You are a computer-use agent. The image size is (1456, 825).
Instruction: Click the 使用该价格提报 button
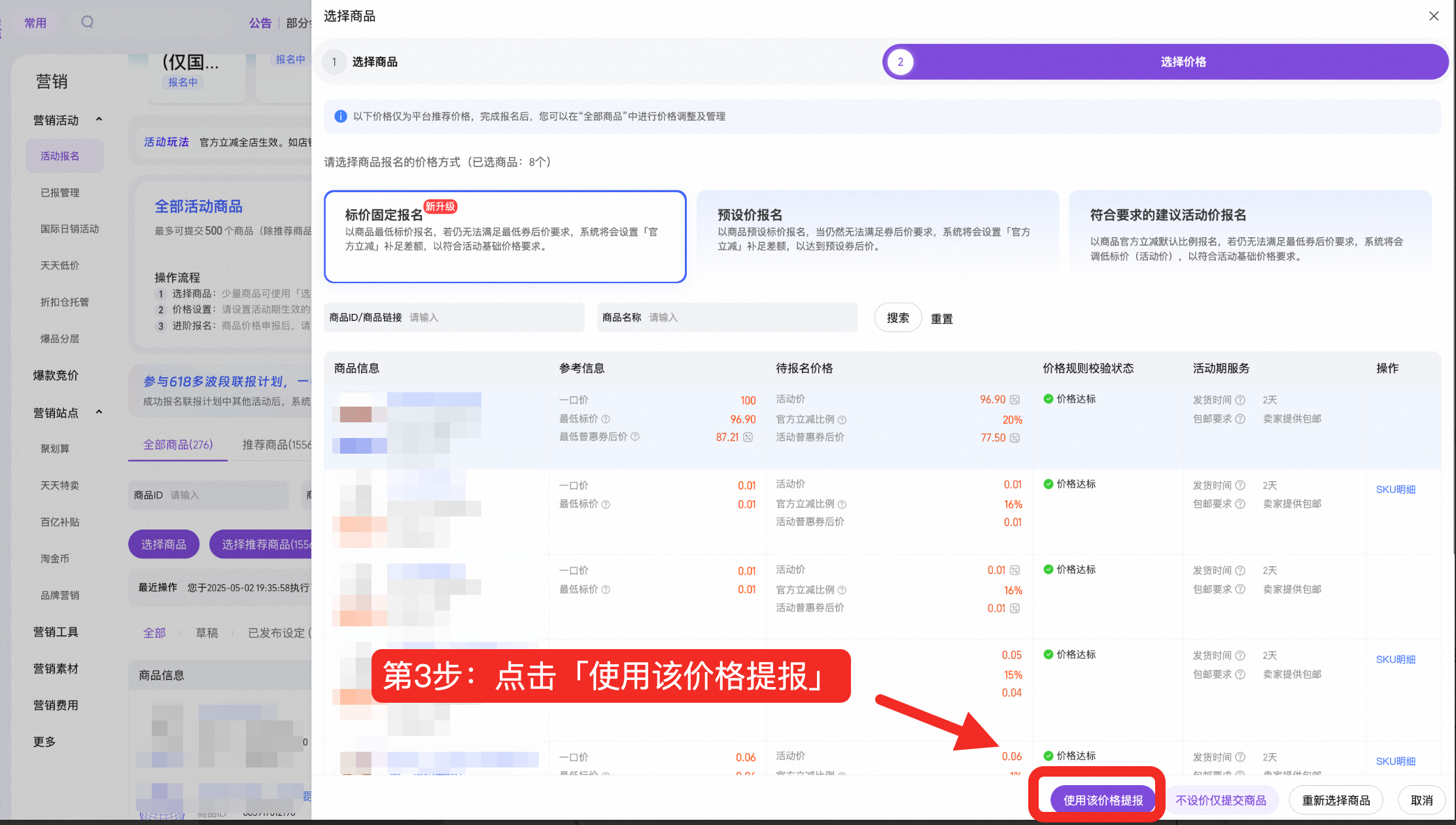1103,800
